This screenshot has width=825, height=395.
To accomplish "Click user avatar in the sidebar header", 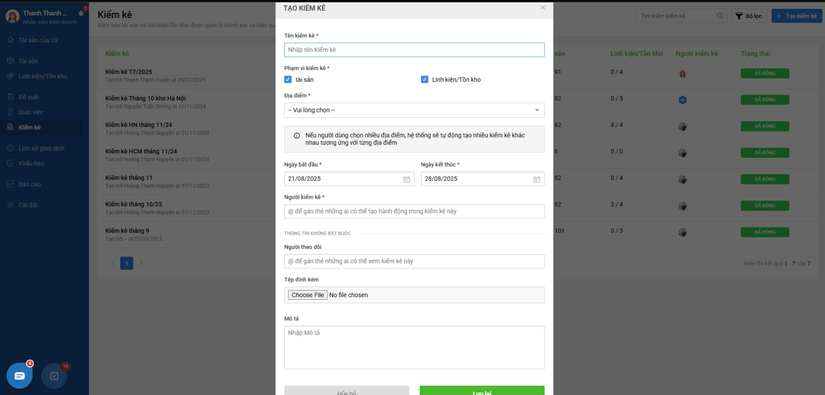I will click(x=13, y=16).
